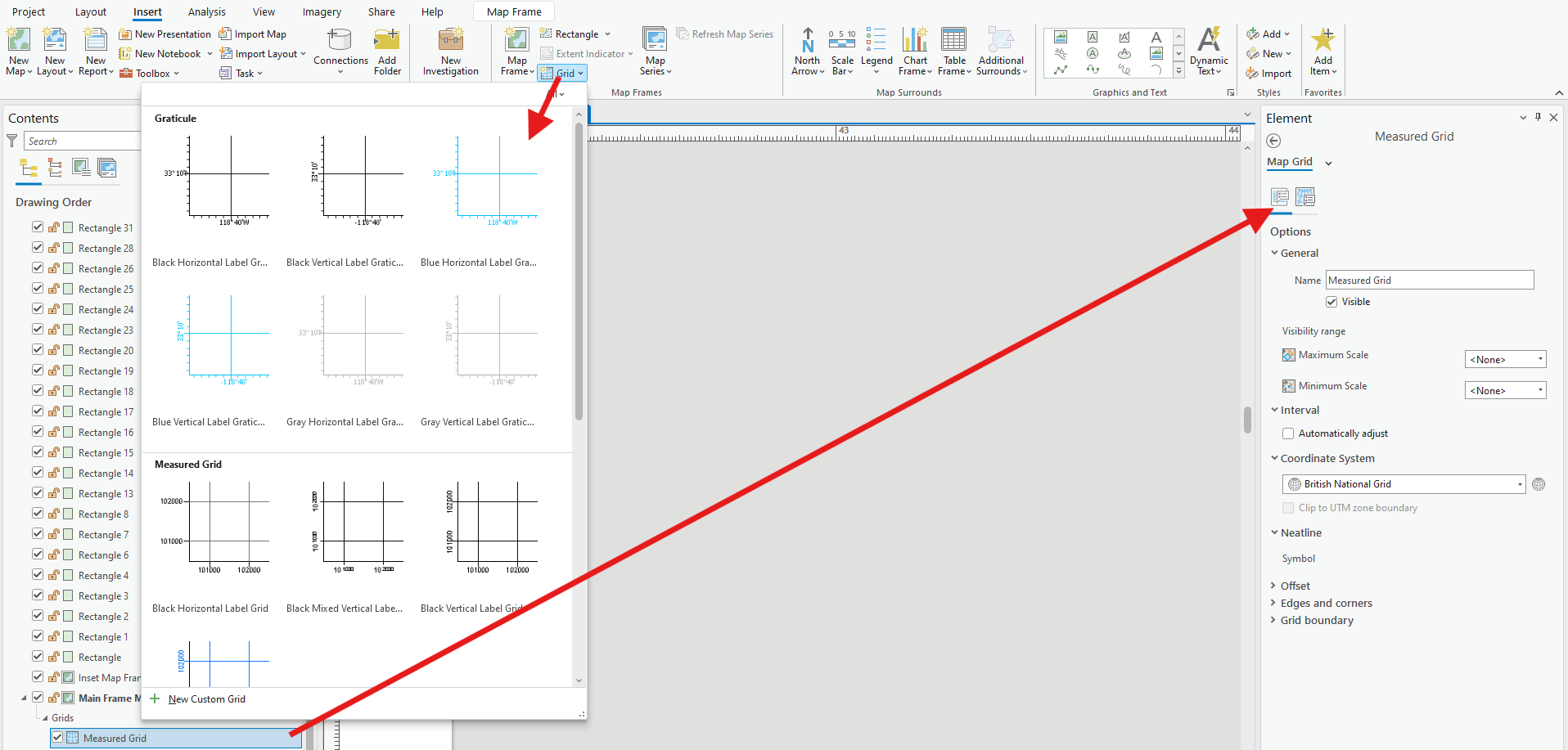Add a Legend to the layout
The image size is (1568, 750).
[876, 49]
